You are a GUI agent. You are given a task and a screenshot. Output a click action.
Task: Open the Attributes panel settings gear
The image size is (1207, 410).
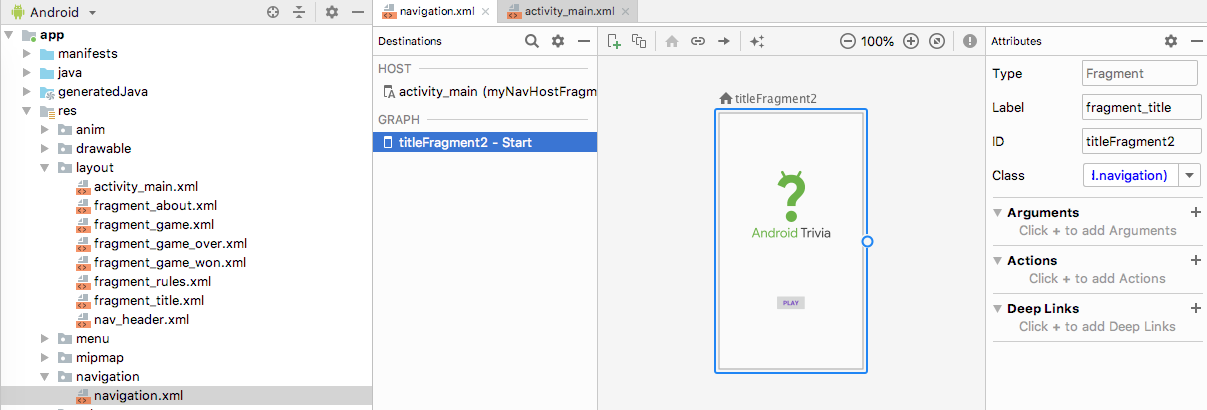(x=1171, y=42)
